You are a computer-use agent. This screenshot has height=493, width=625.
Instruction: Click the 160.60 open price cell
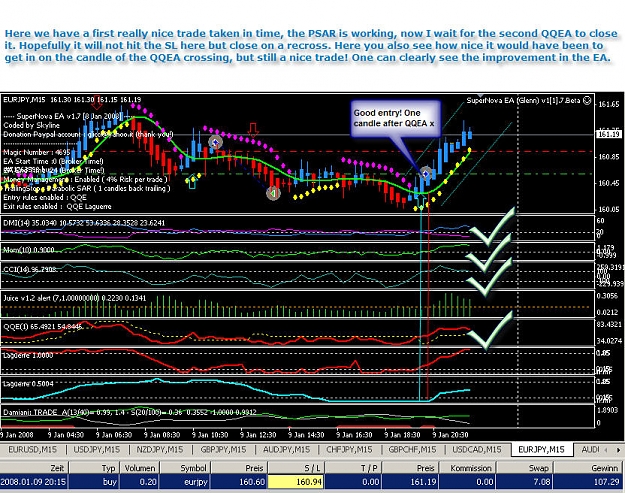click(x=239, y=482)
